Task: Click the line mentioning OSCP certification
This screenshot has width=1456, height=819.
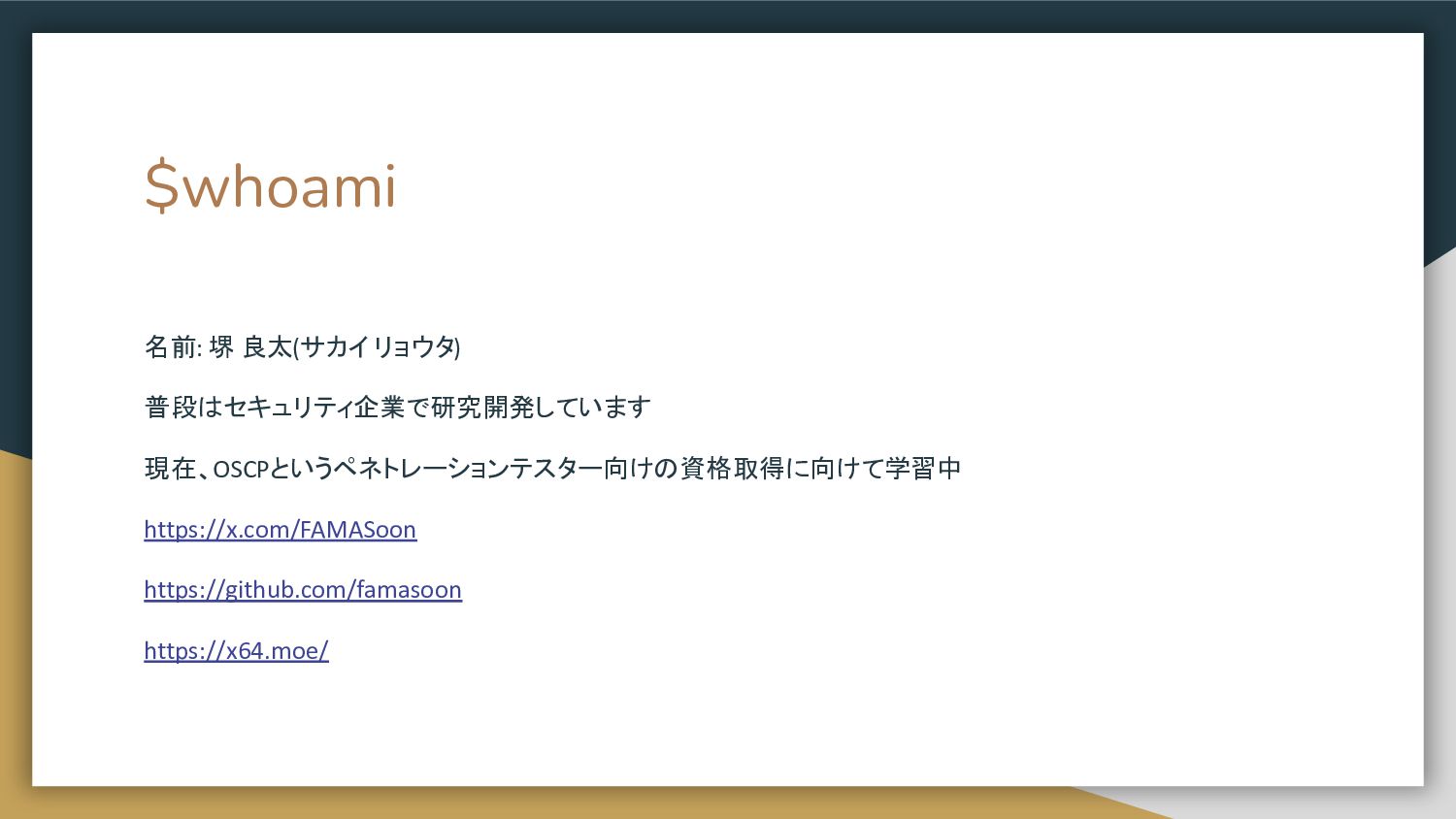Action: pos(552,469)
